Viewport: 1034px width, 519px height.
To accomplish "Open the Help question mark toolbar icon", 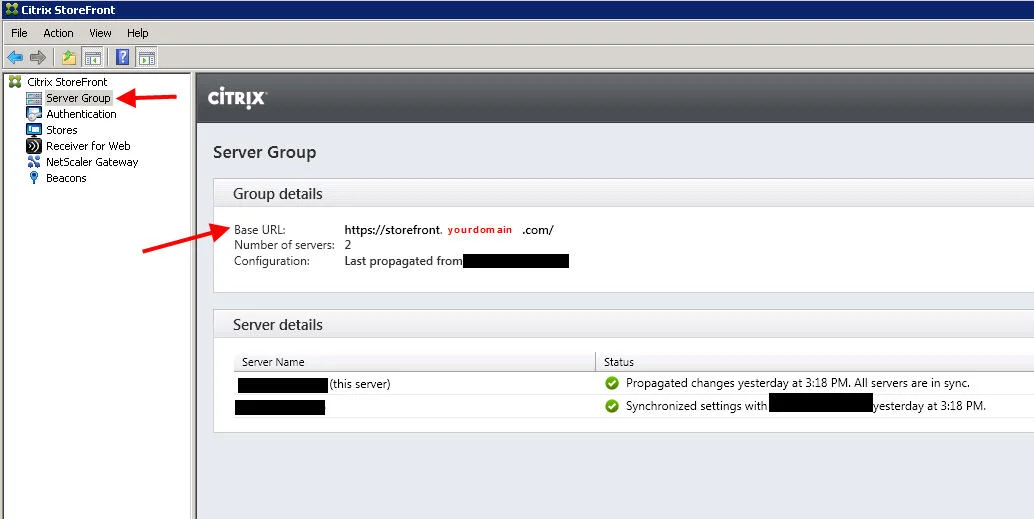I will click(123, 57).
